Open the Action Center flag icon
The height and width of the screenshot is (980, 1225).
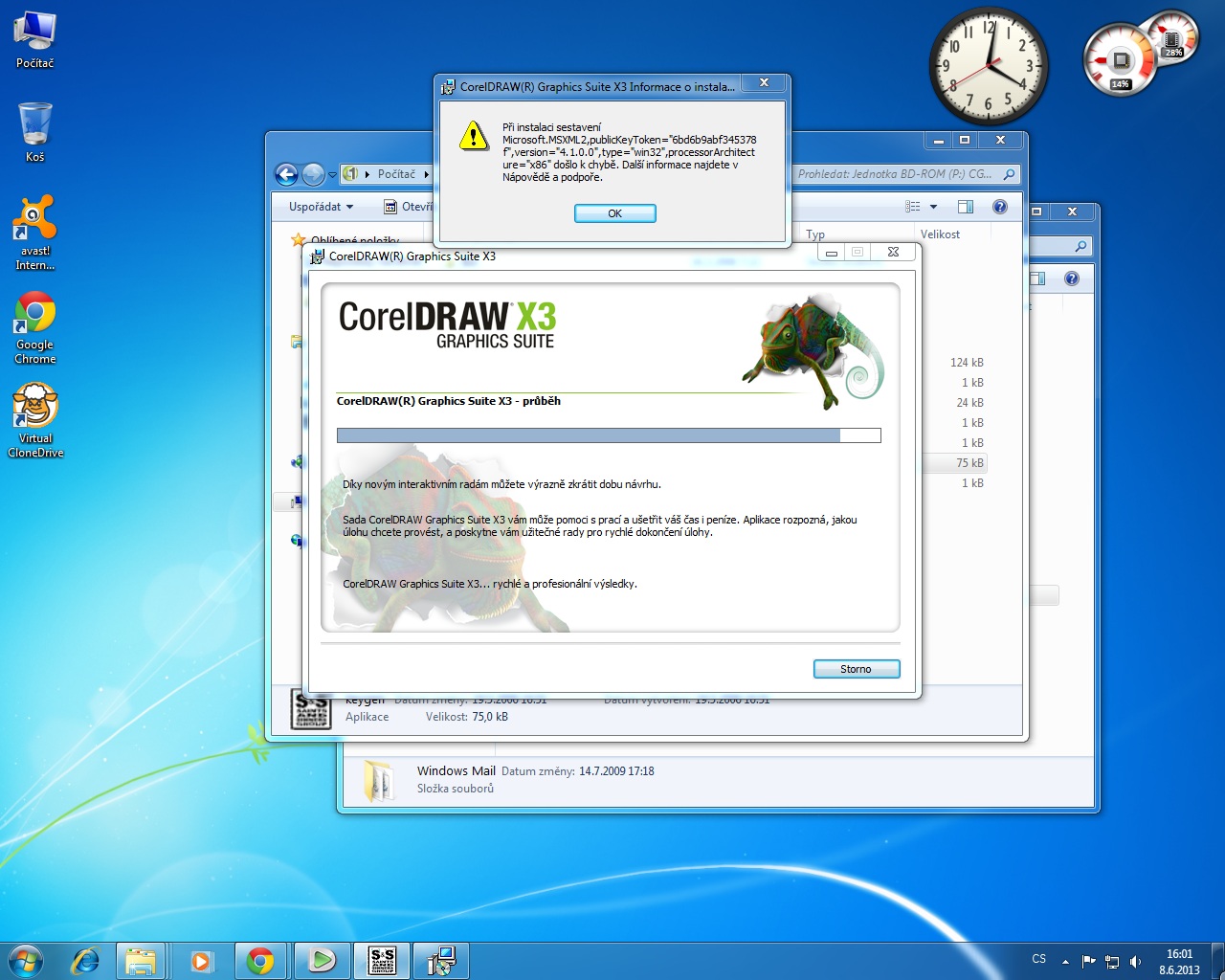click(1088, 961)
